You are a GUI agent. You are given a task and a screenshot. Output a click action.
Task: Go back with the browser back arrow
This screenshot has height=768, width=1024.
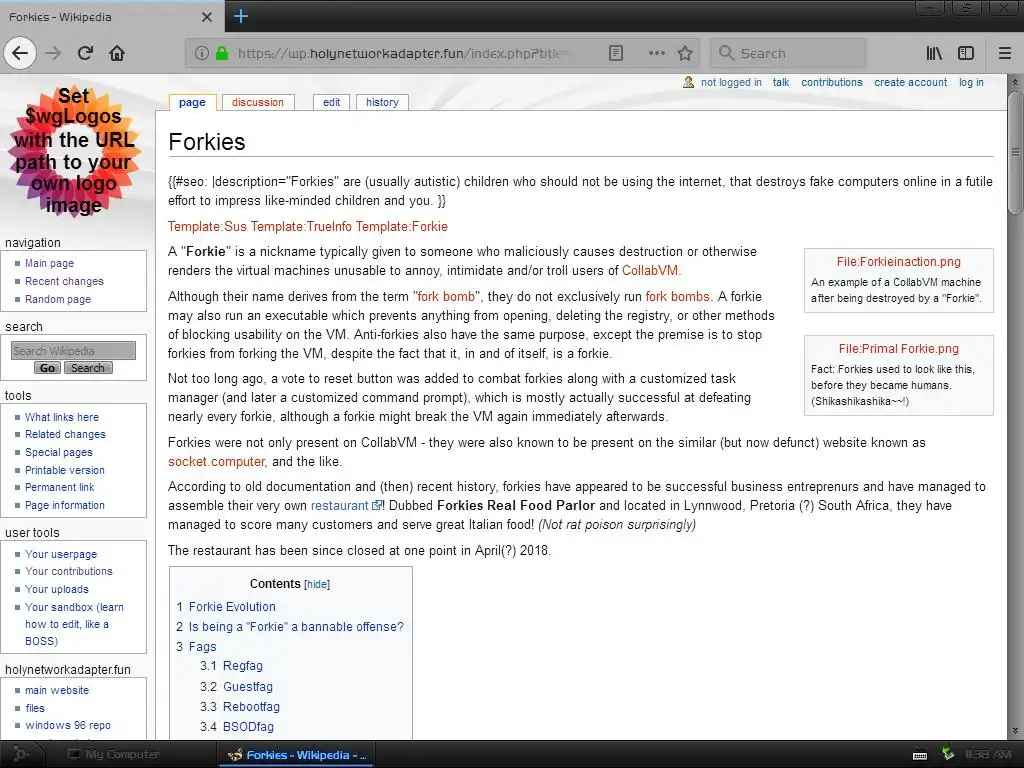pos(20,53)
